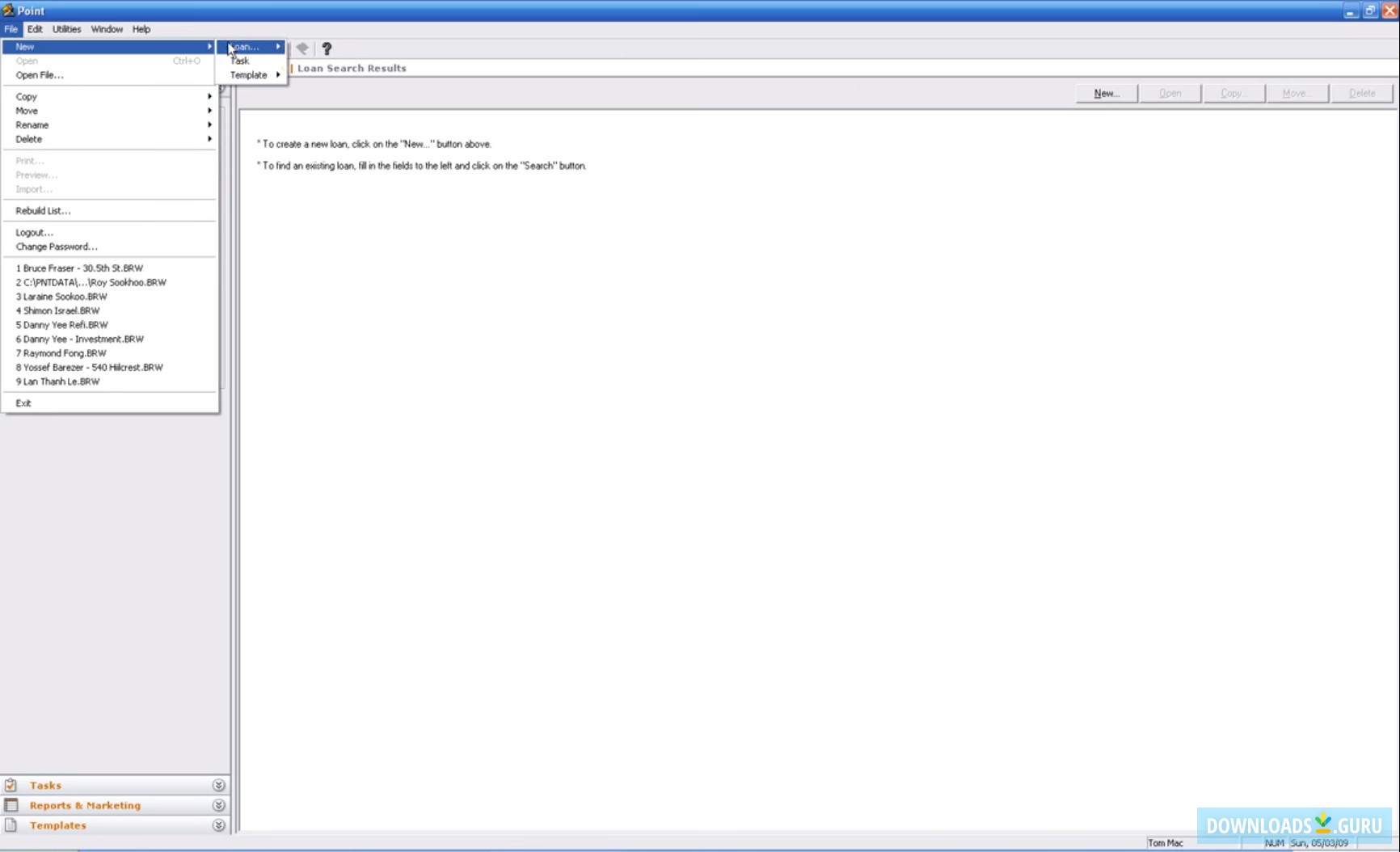The image size is (1400, 852).
Task: Minimize the Point window
Action: (x=1351, y=11)
